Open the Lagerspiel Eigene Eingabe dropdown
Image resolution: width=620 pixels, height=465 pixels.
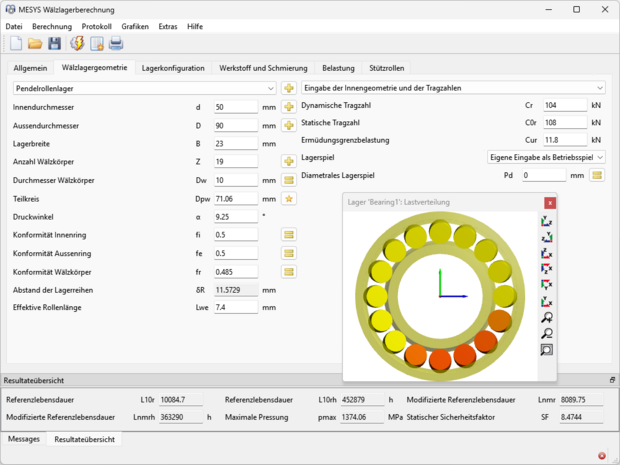[546, 157]
